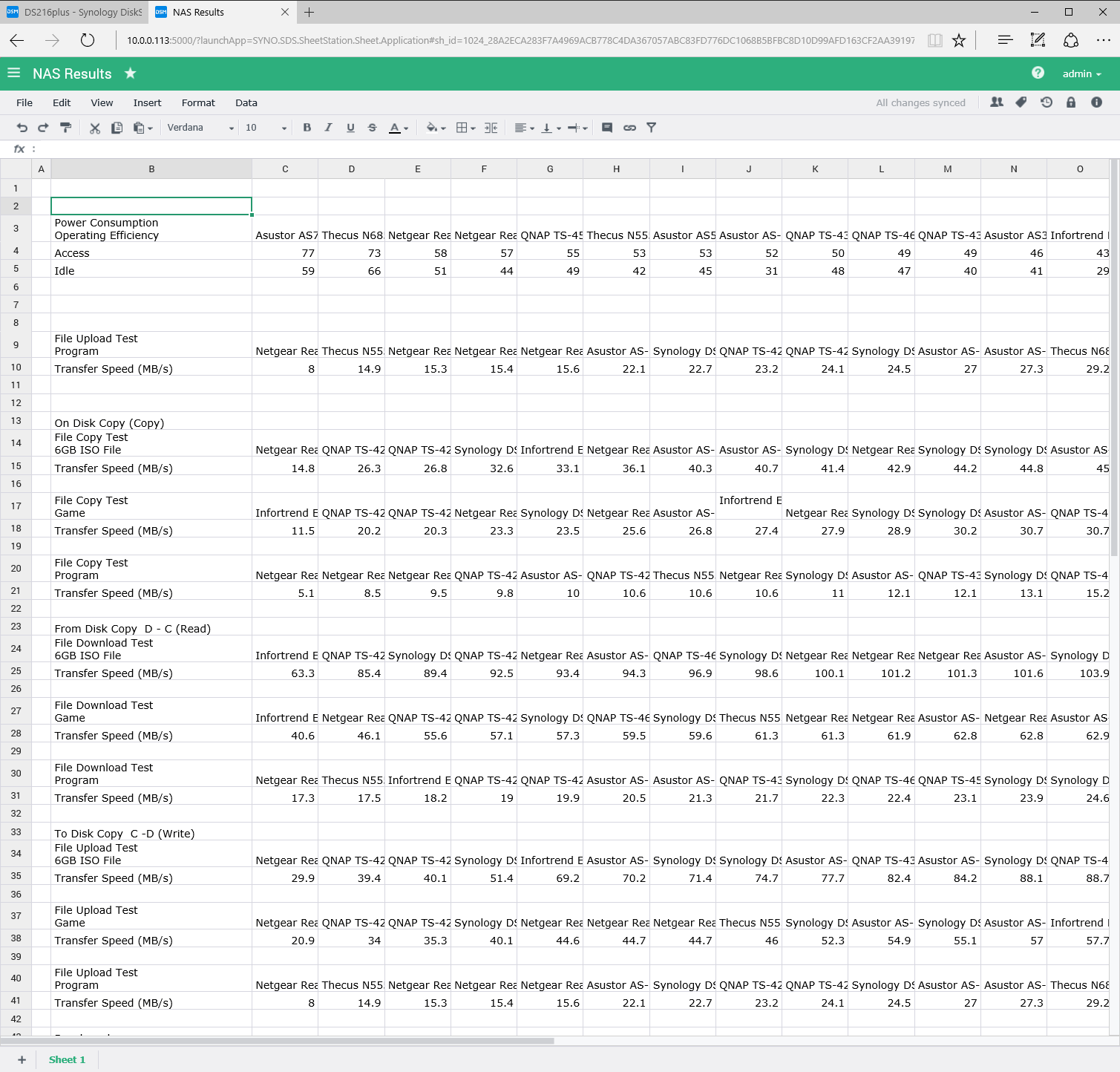This screenshot has height=1072, width=1120.
Task: Click the vertical scrollbar thumb
Action: click(1115, 359)
